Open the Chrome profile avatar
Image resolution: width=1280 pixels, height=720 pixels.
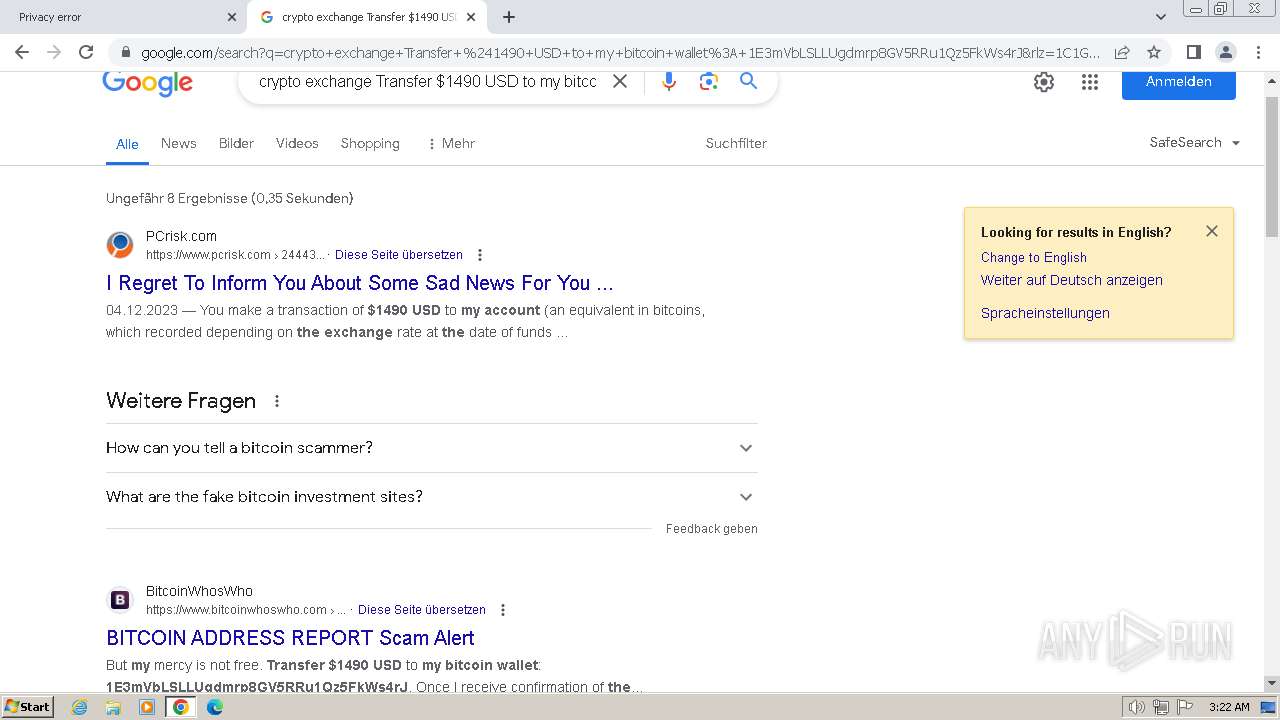tap(1225, 52)
